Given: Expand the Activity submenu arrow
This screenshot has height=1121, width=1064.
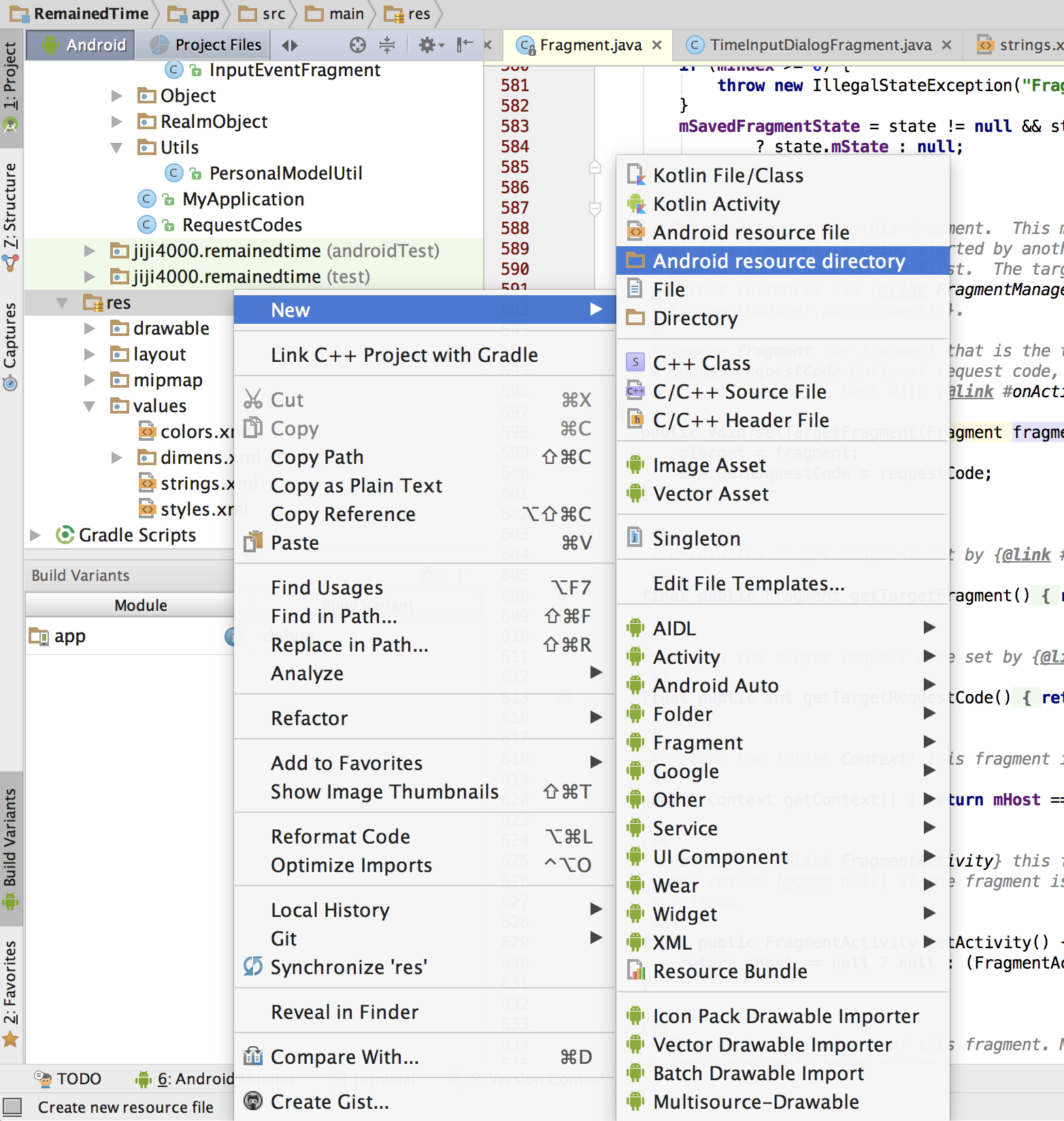Looking at the screenshot, I should click(929, 656).
